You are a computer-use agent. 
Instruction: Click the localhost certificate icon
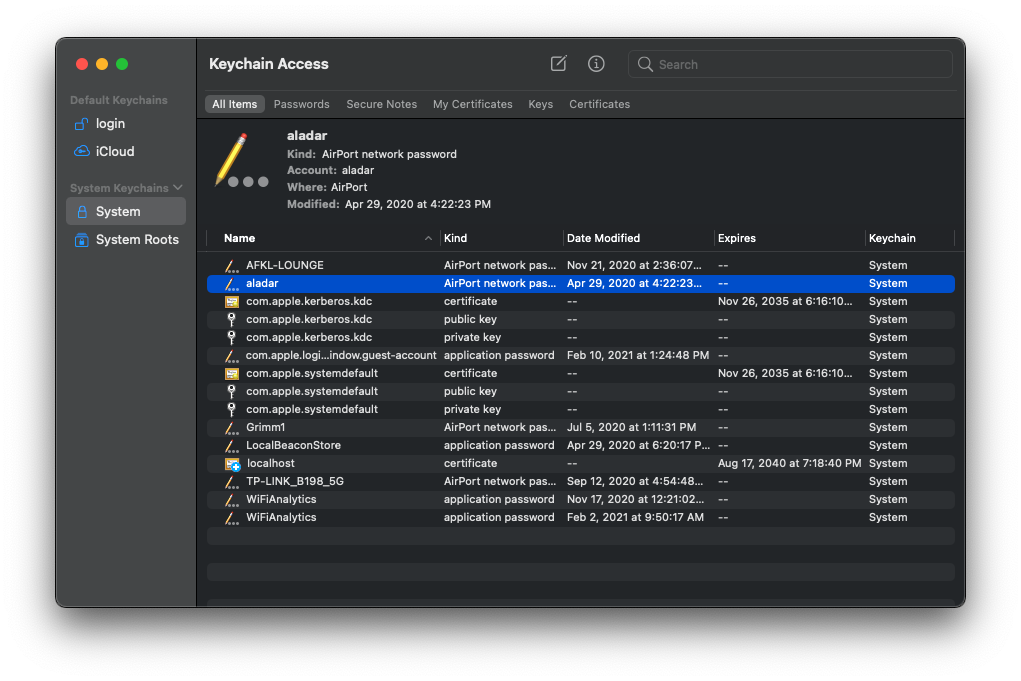(x=232, y=464)
